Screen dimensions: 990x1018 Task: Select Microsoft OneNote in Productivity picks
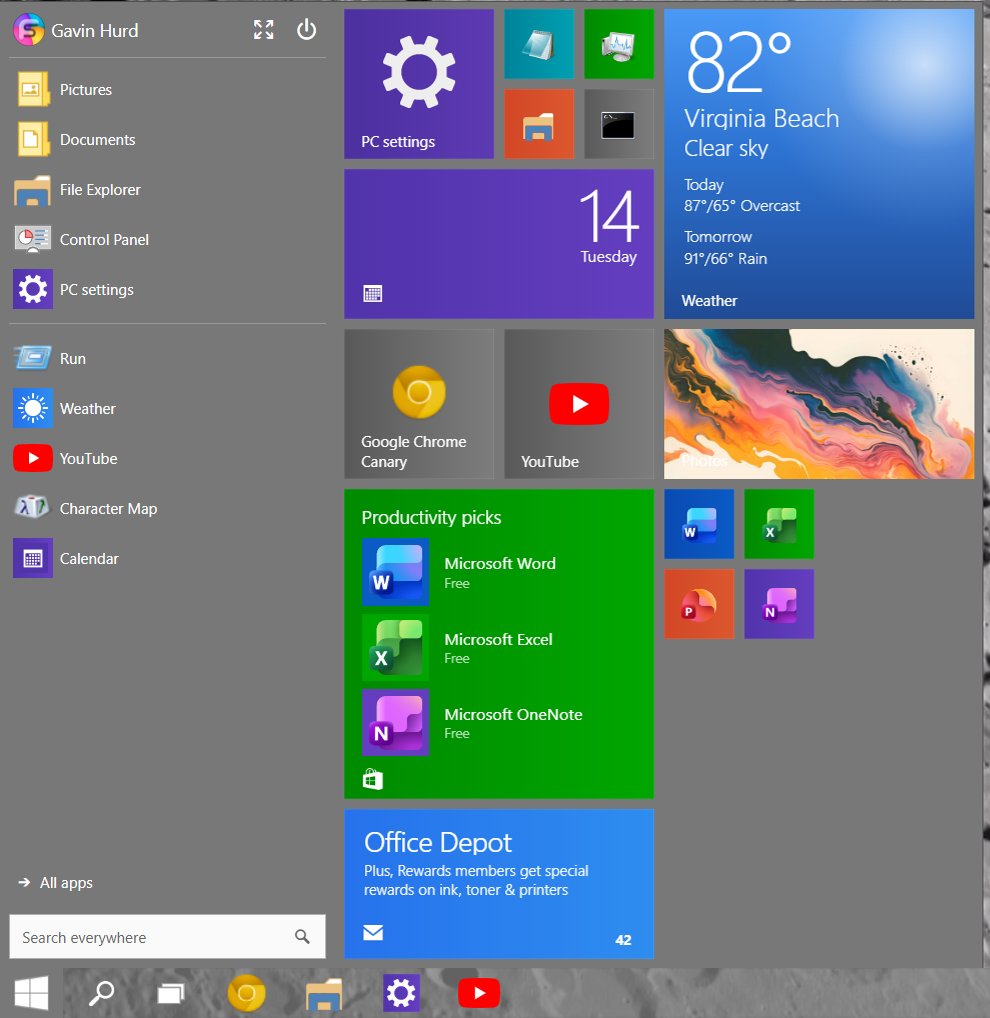pyautogui.click(x=472, y=723)
